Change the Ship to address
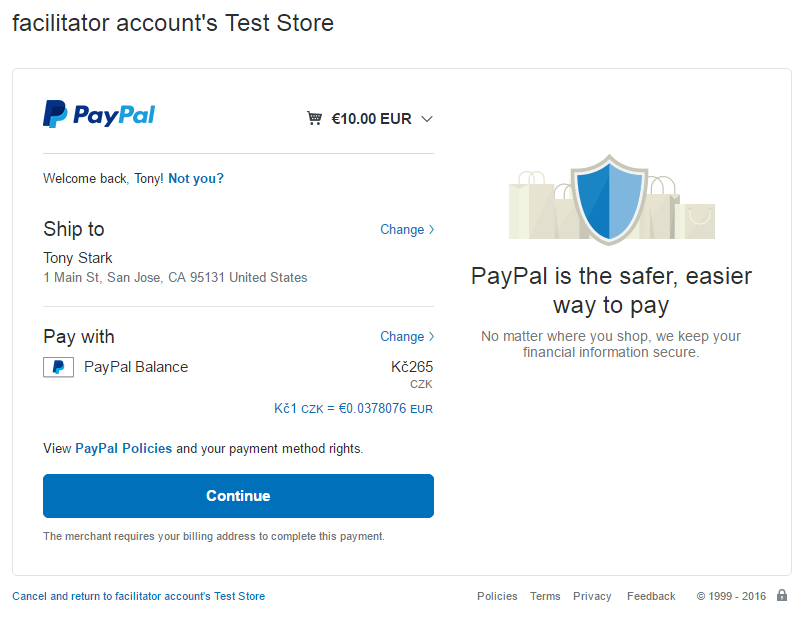Viewport: 805px width, 621px height. 402,230
